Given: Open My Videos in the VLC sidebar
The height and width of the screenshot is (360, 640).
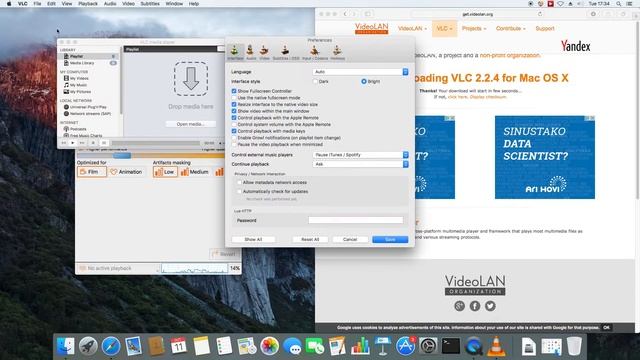Looking at the screenshot, I should click(79, 78).
